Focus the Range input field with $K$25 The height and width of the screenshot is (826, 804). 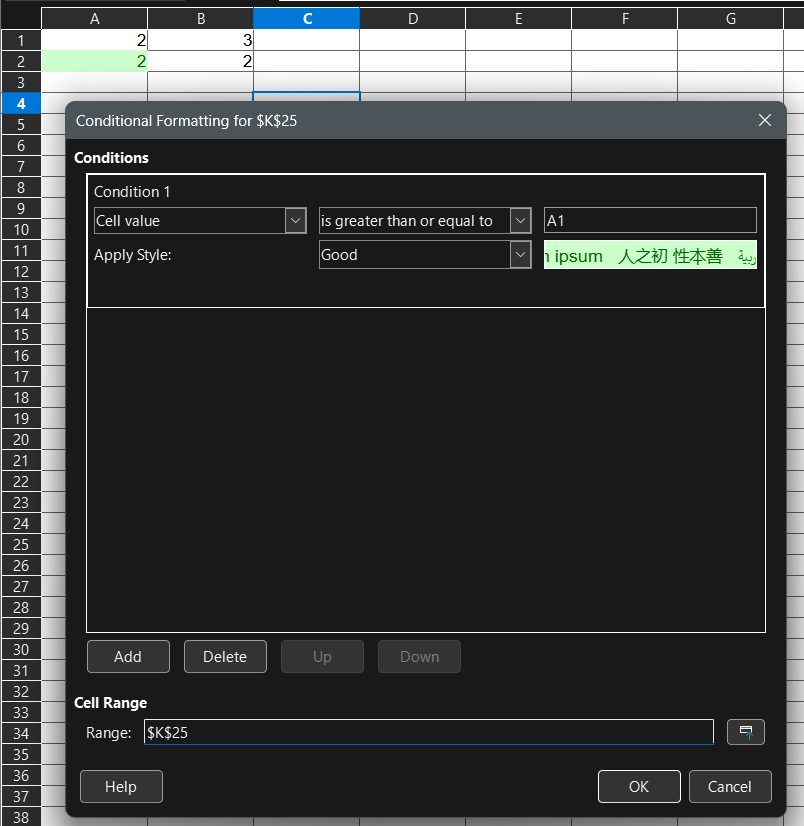coord(428,732)
